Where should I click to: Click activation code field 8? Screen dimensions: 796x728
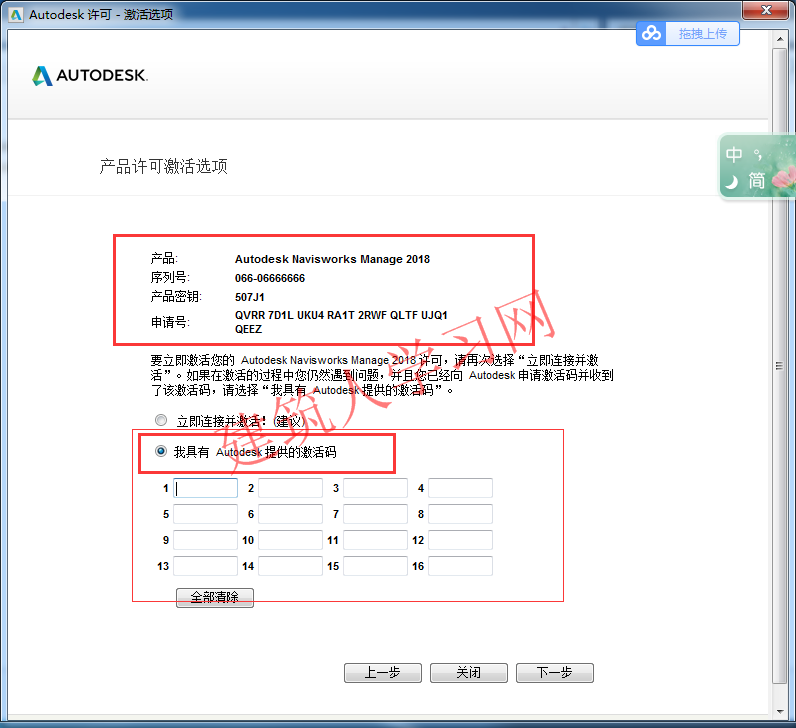[460, 514]
